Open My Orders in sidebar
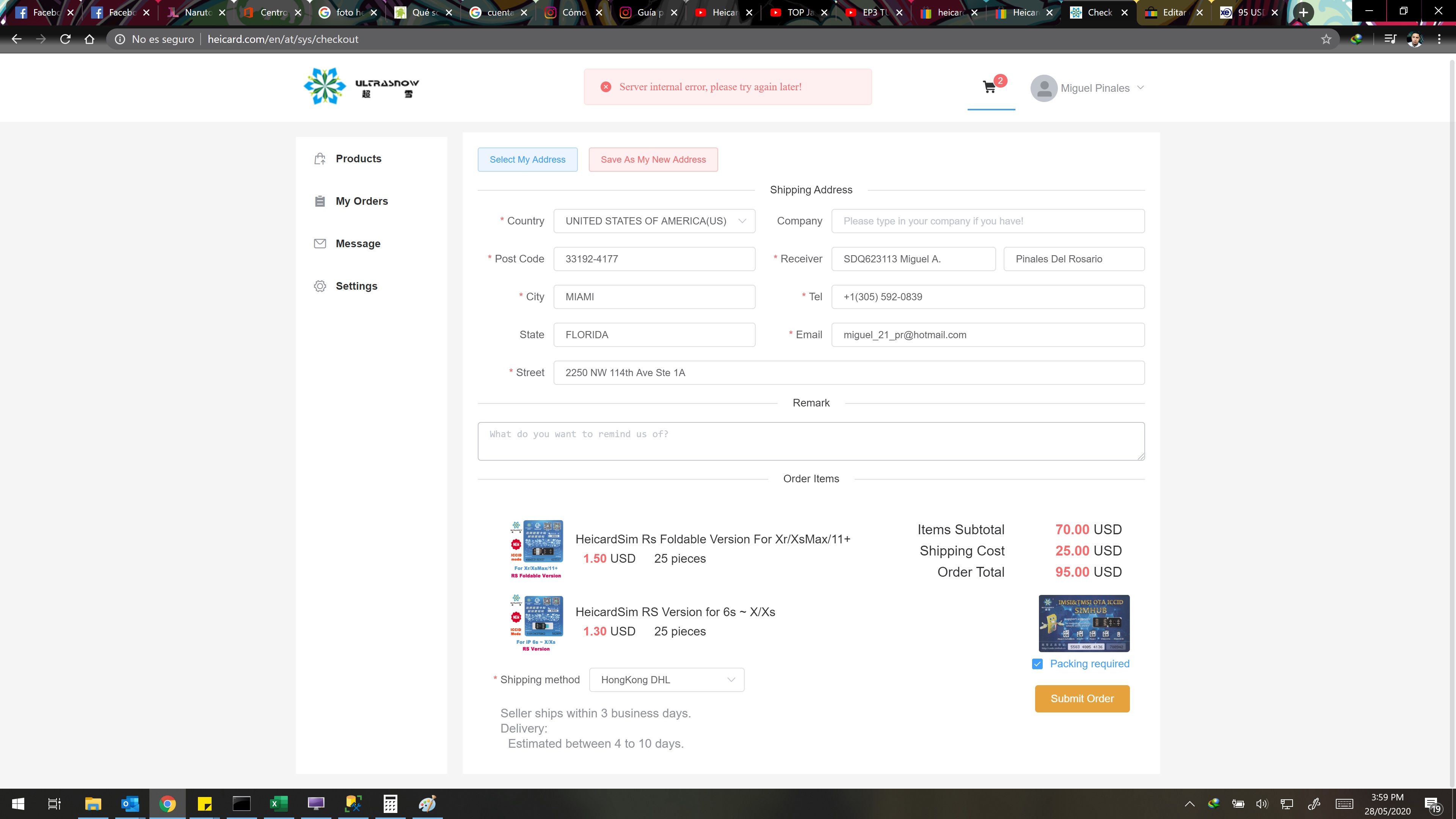This screenshot has width=1456, height=819. click(x=361, y=201)
